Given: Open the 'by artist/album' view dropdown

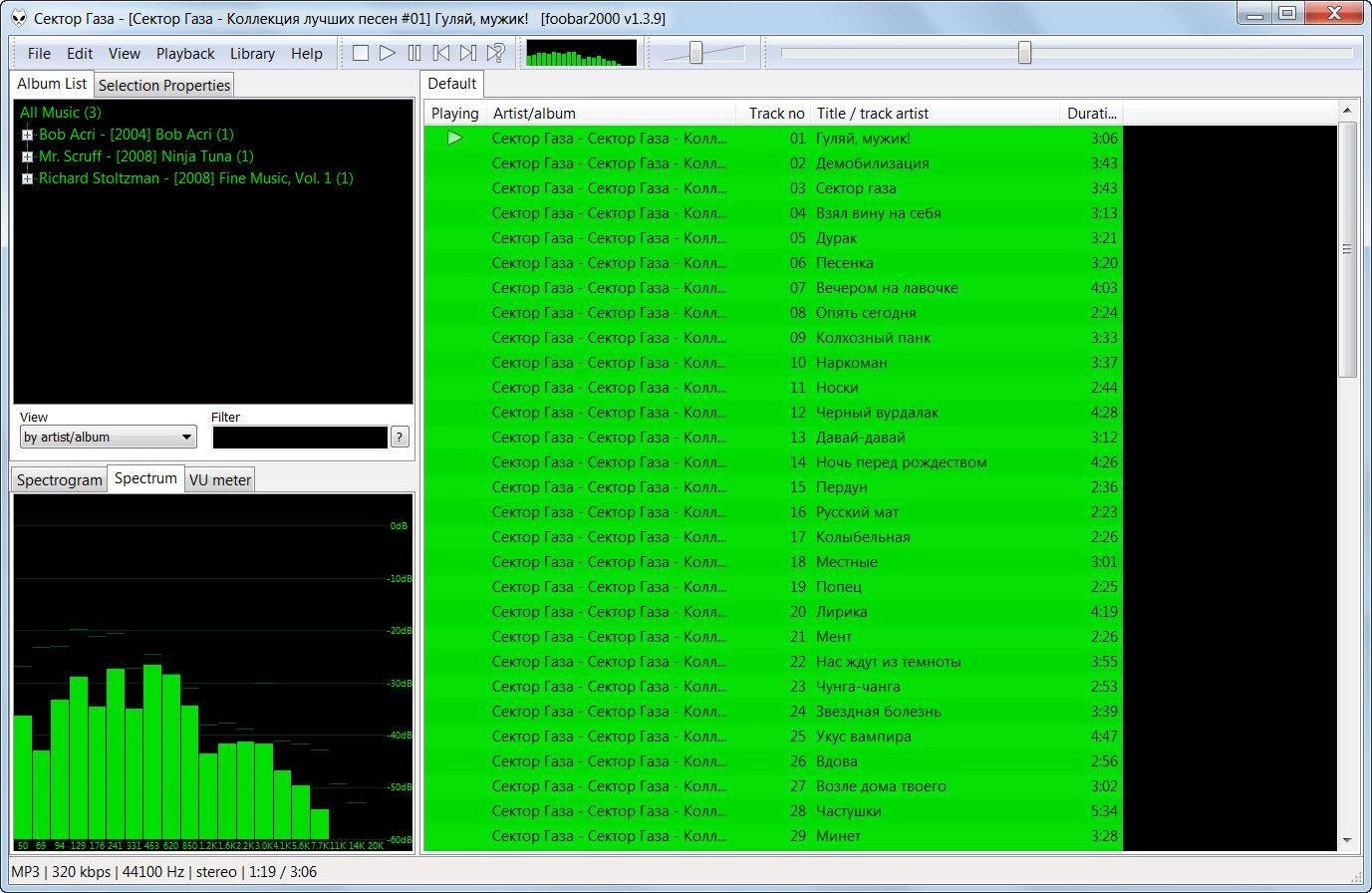Looking at the screenshot, I should (x=108, y=437).
